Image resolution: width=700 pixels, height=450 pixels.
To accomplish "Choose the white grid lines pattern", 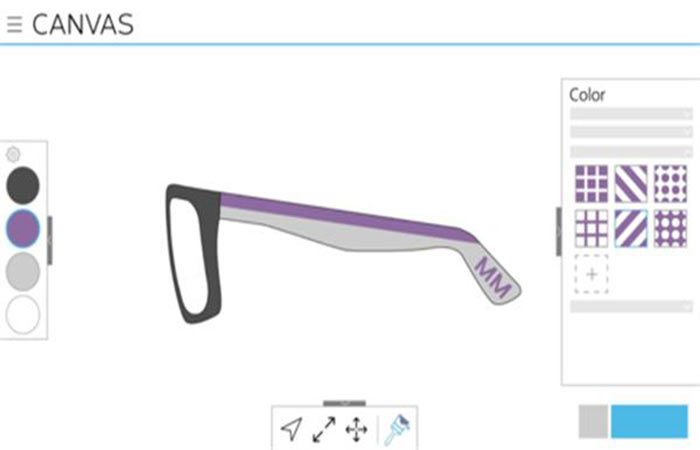I will point(592,229).
